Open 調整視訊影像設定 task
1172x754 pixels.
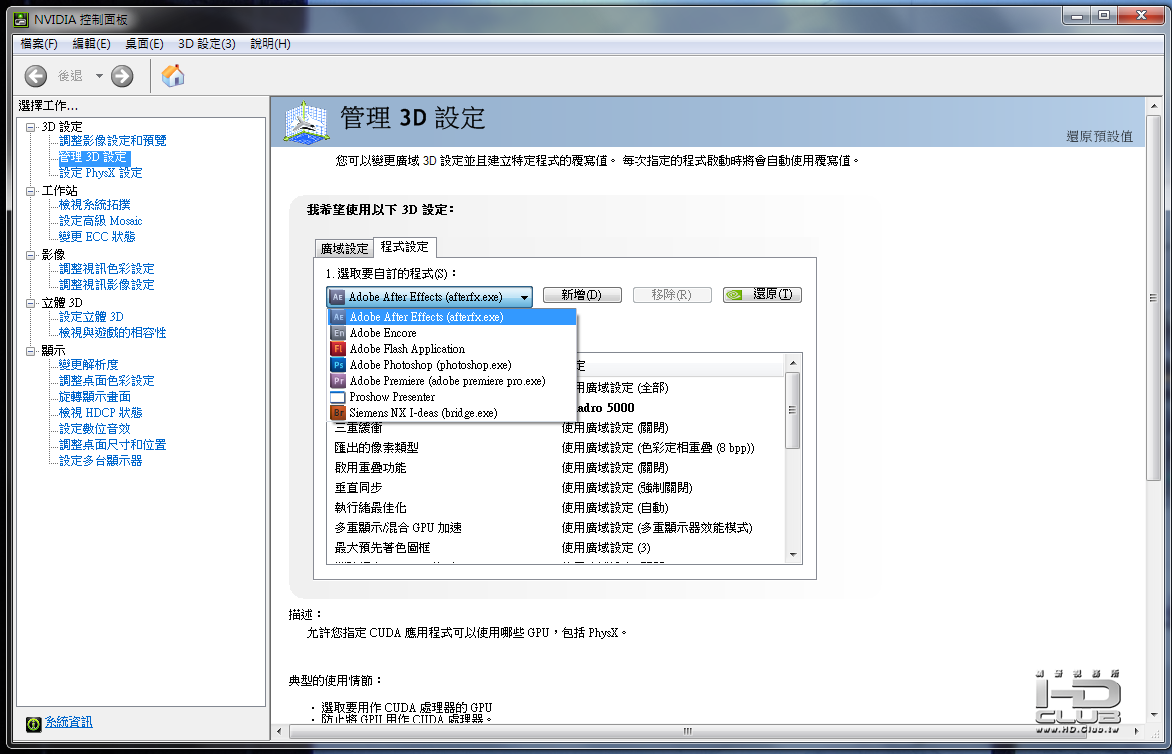click(x=107, y=285)
